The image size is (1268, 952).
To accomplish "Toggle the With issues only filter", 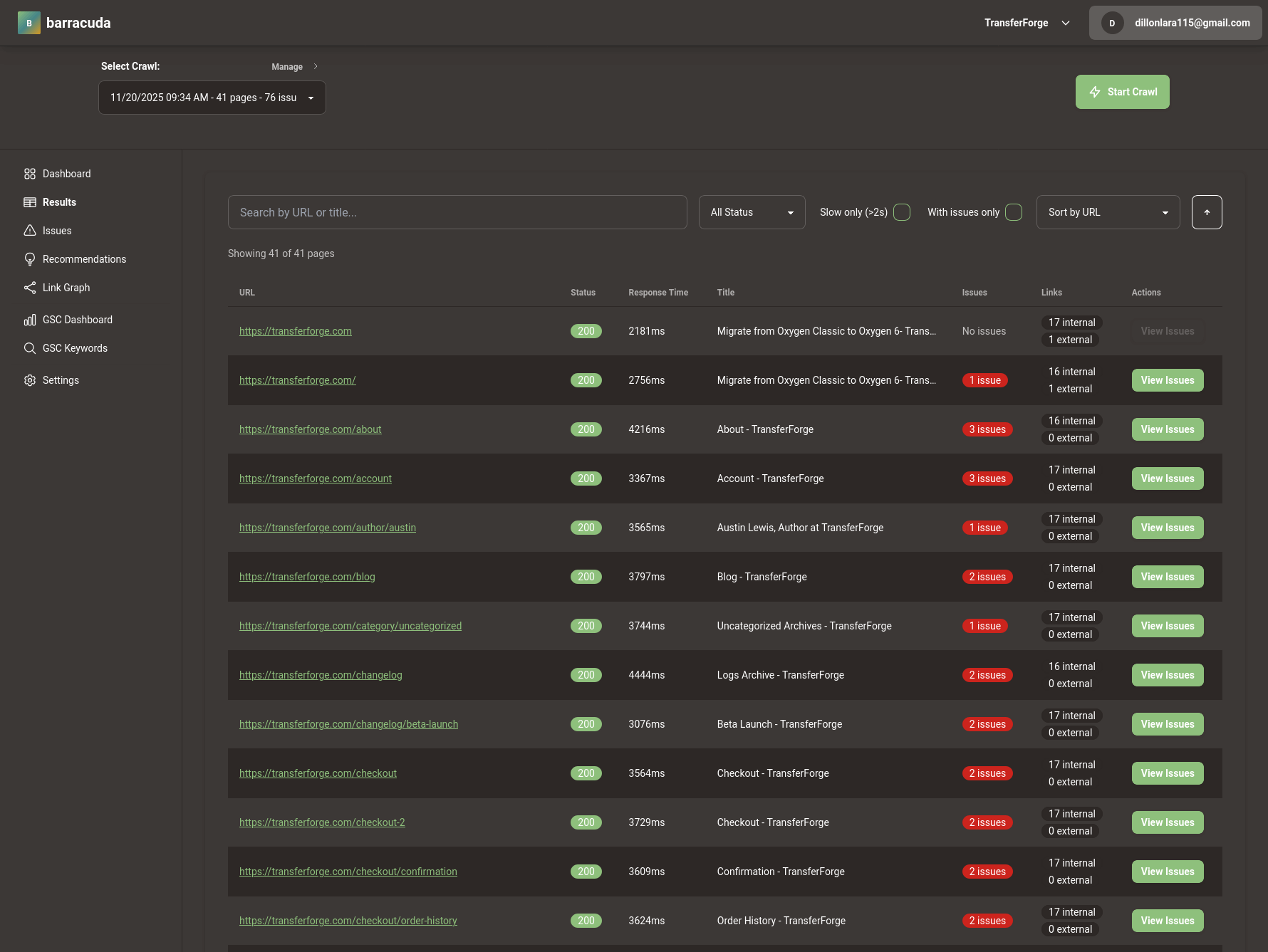I will (1014, 211).
